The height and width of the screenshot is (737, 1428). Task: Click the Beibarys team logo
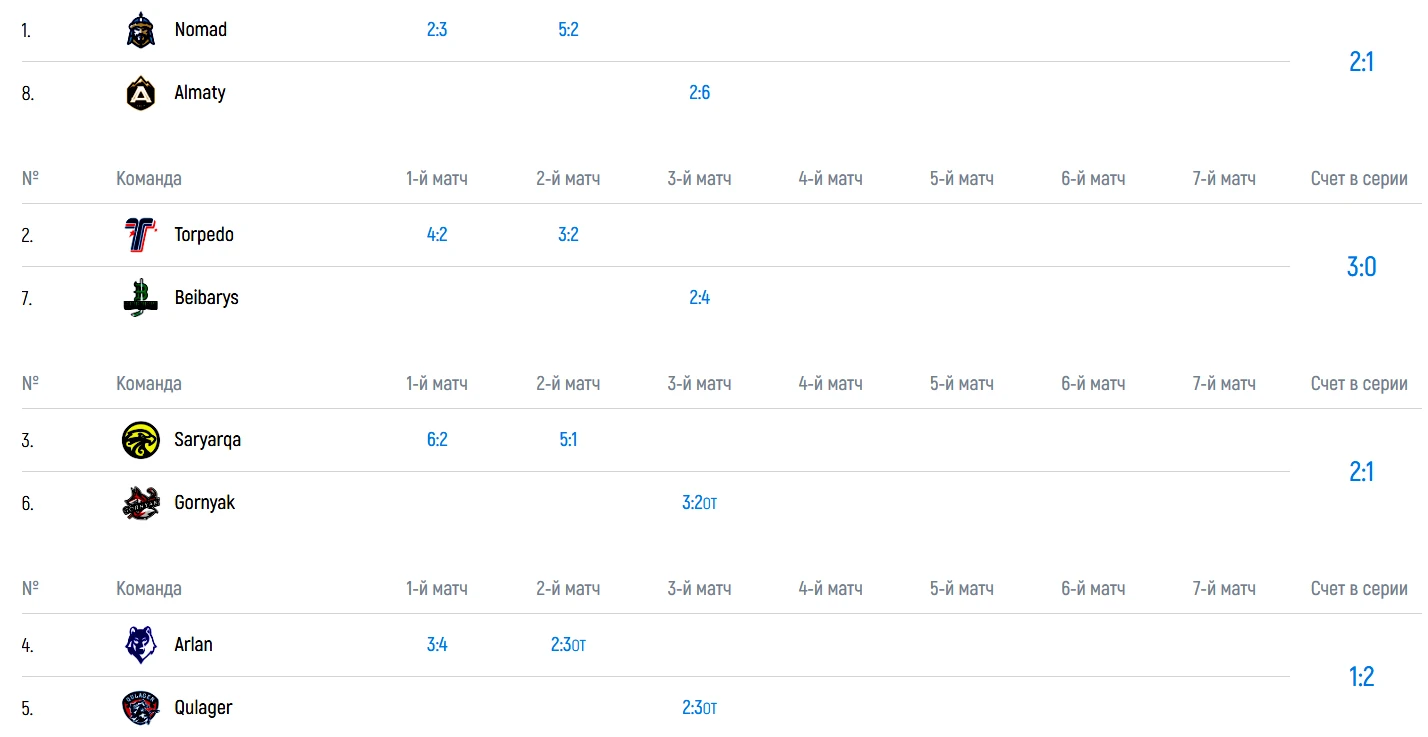click(x=141, y=298)
